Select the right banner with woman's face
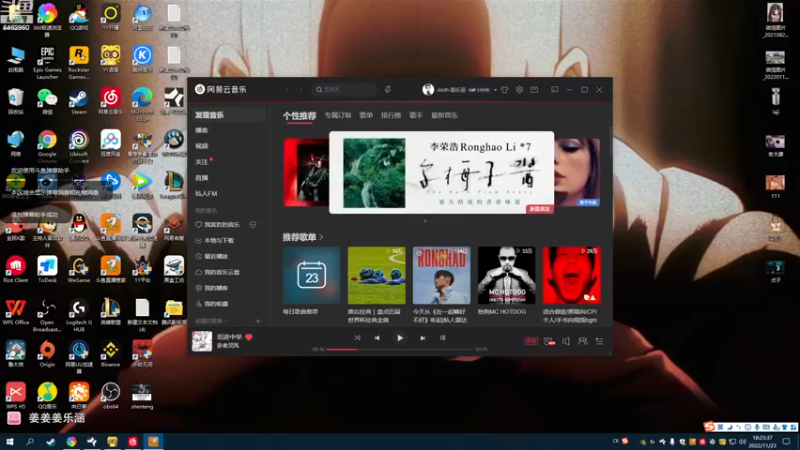This screenshot has width=800, height=450. pos(577,172)
